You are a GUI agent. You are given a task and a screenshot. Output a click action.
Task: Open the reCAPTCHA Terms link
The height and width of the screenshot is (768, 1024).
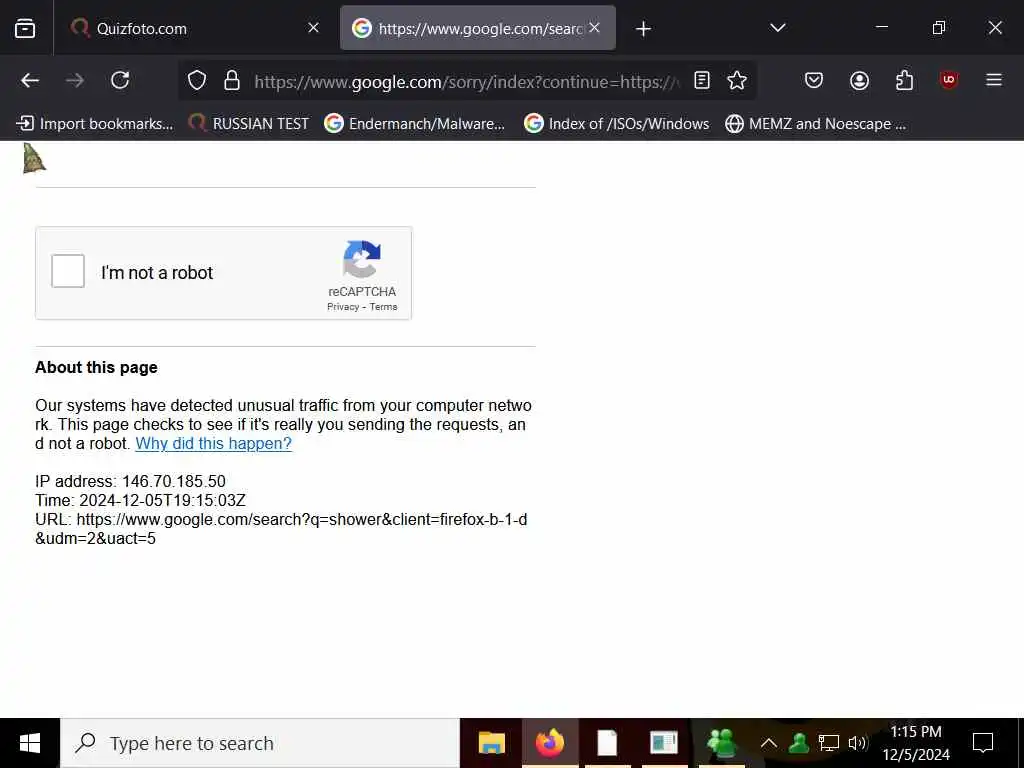[383, 307]
